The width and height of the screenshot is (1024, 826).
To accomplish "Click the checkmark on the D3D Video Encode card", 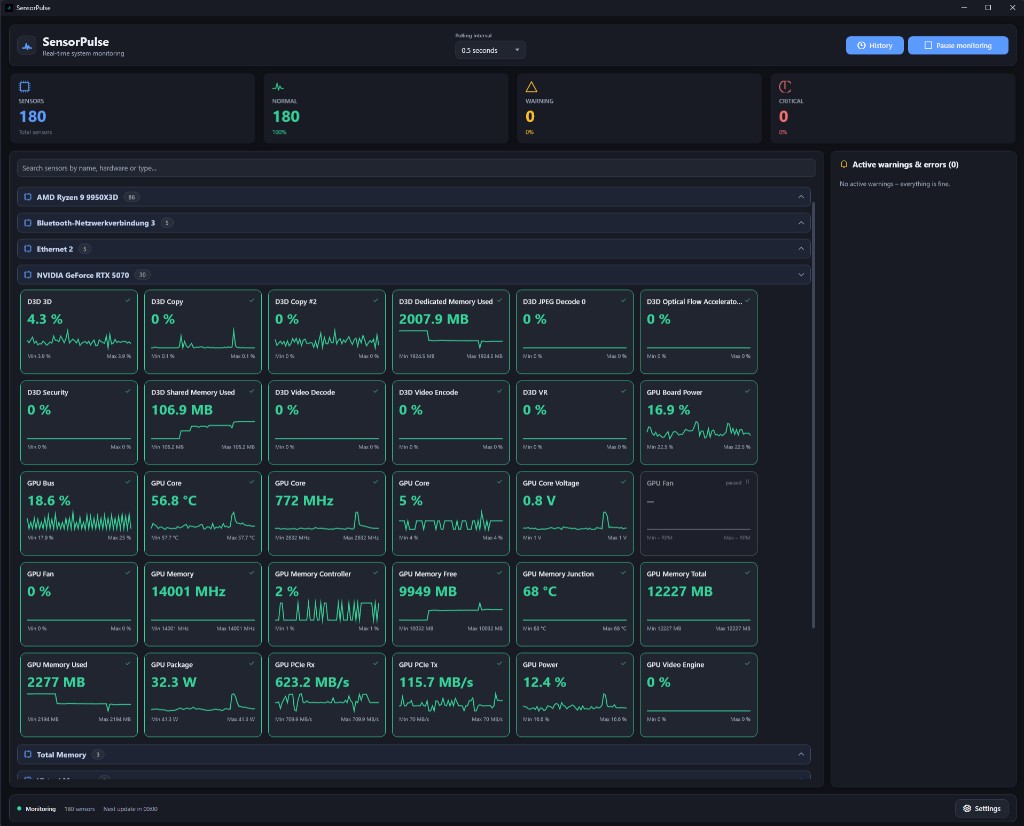I will pos(500,391).
